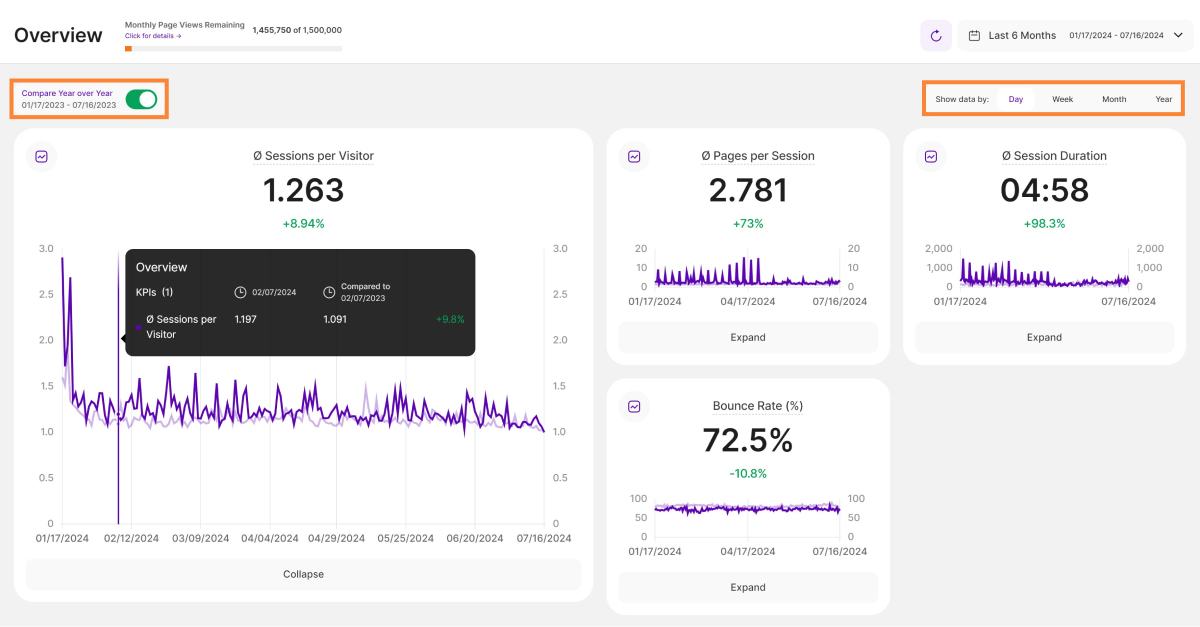Click chart icon on Session Duration card
Screen dimensions: 1200x627
930,157
